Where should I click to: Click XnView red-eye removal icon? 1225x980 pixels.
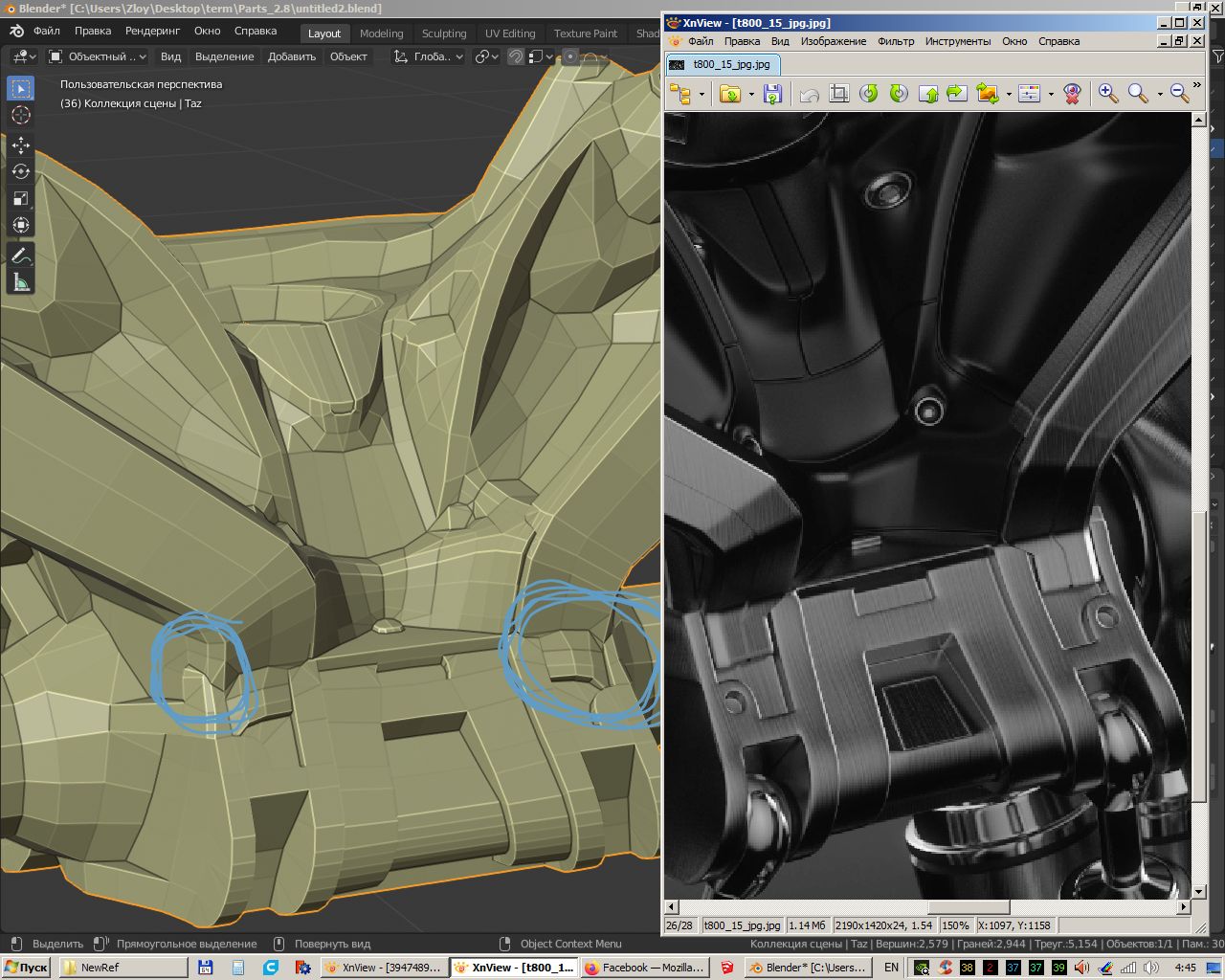point(1072,94)
